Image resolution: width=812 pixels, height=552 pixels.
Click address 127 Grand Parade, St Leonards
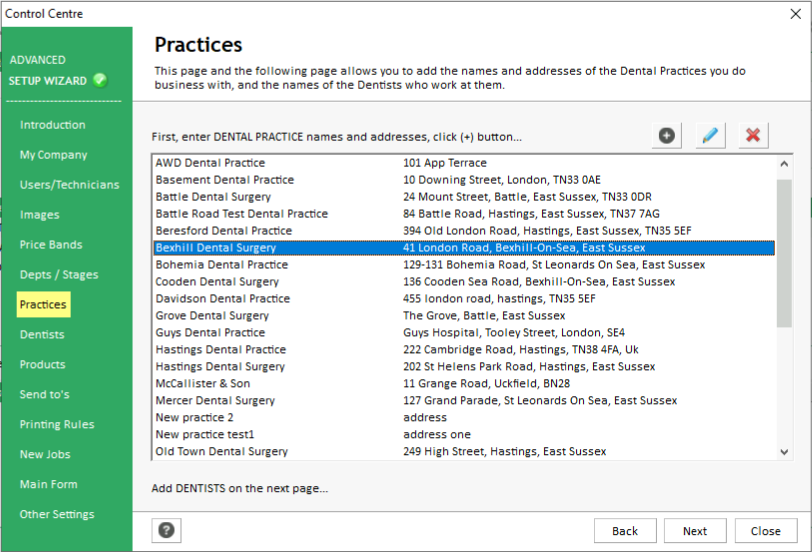(x=540, y=400)
